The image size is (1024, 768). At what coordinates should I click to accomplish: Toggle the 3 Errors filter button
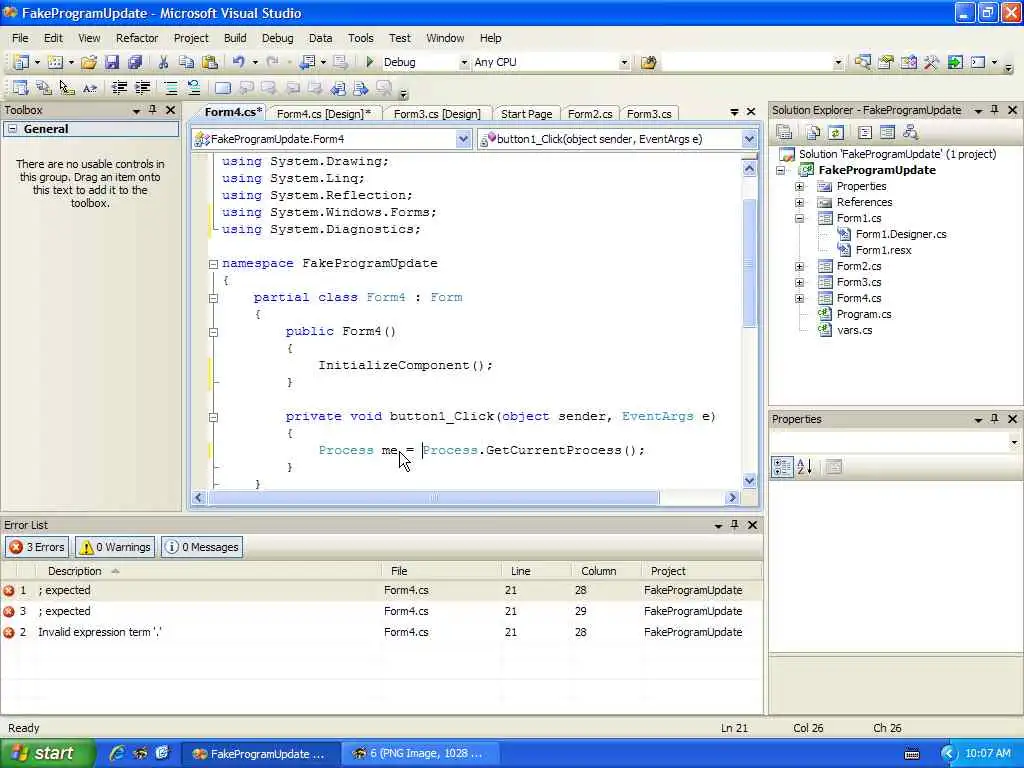37,547
